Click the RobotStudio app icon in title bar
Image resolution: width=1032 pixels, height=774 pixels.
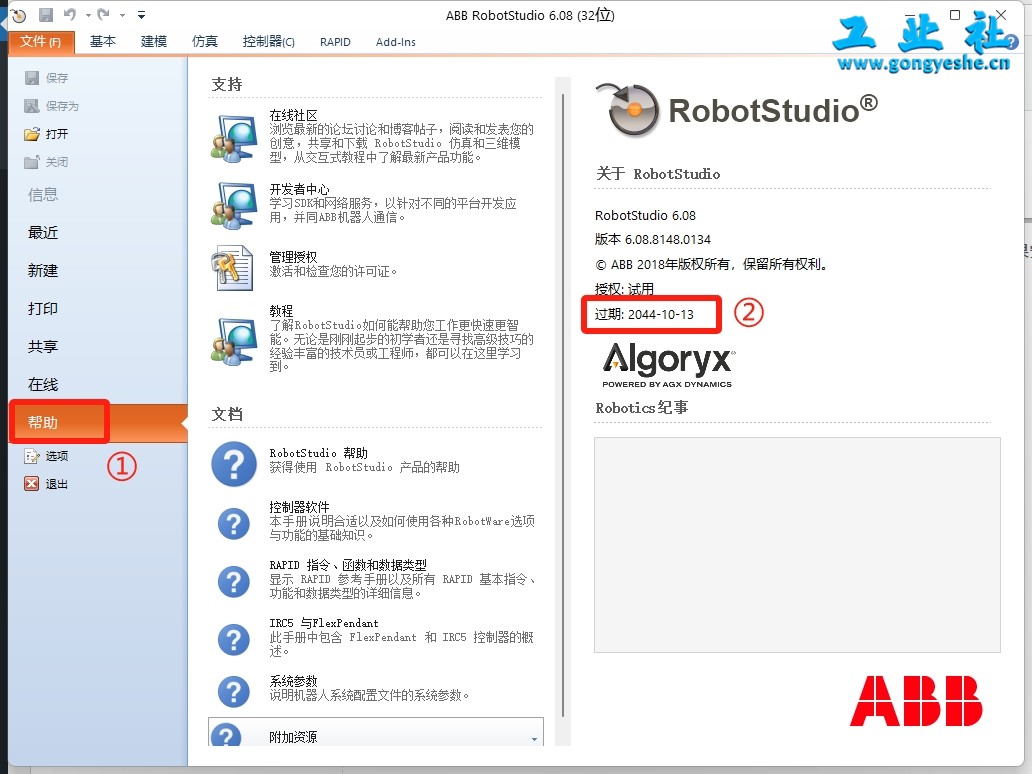[x=18, y=15]
